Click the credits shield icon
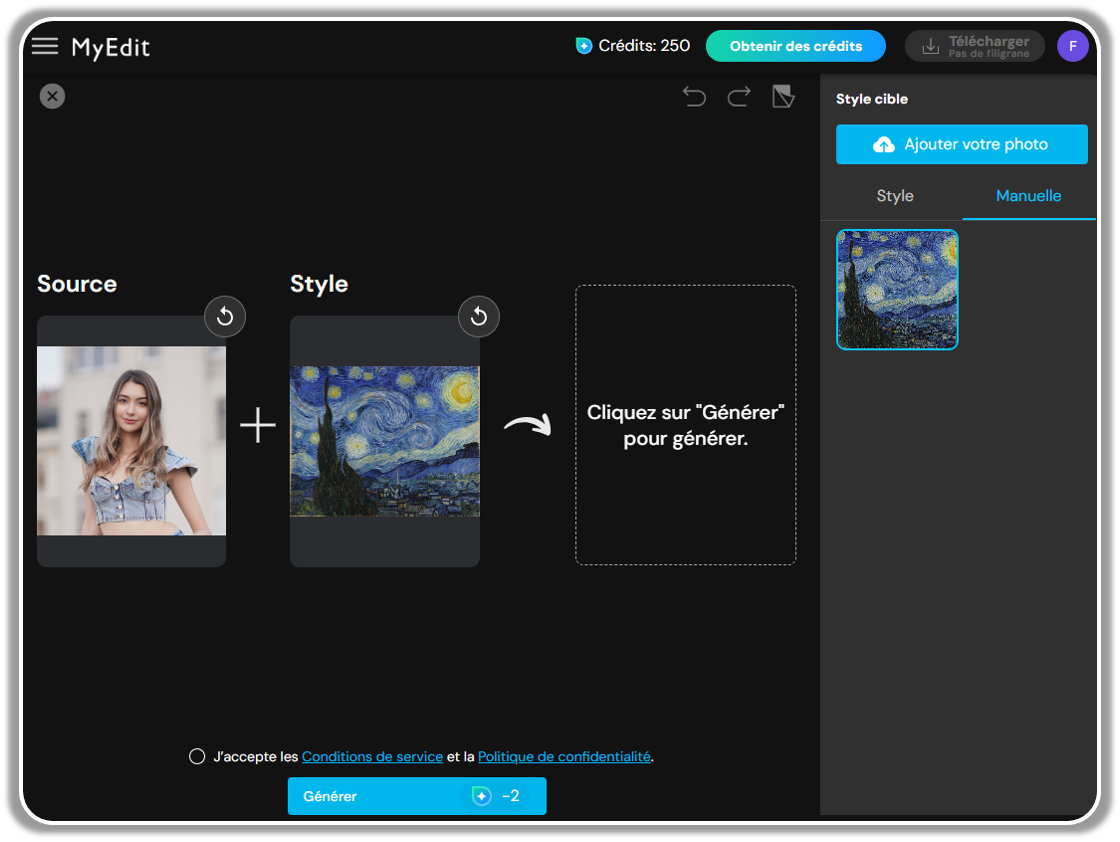The height and width of the screenshot is (842, 1120). coord(584,46)
